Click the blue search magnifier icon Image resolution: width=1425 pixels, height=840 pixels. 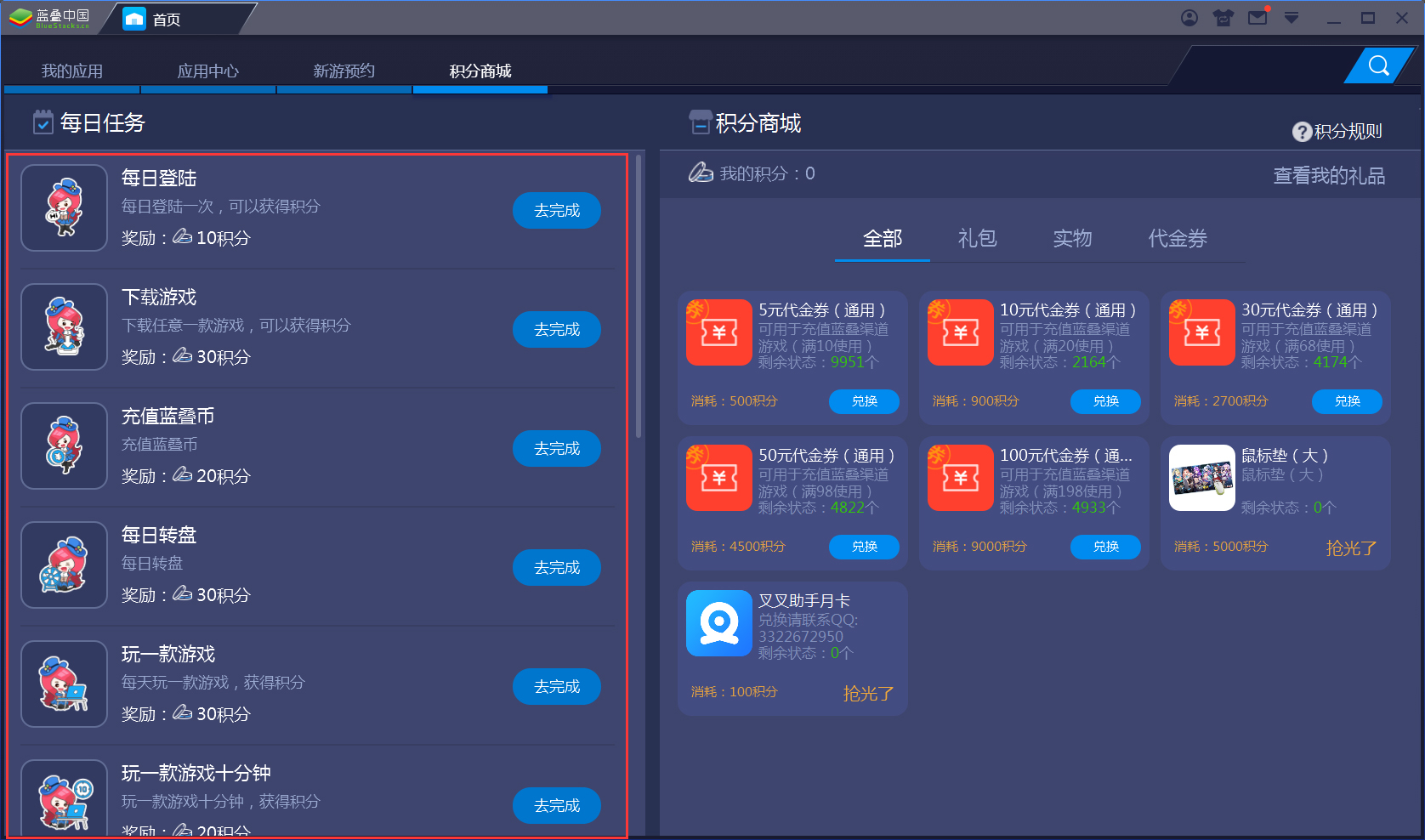click(1377, 65)
